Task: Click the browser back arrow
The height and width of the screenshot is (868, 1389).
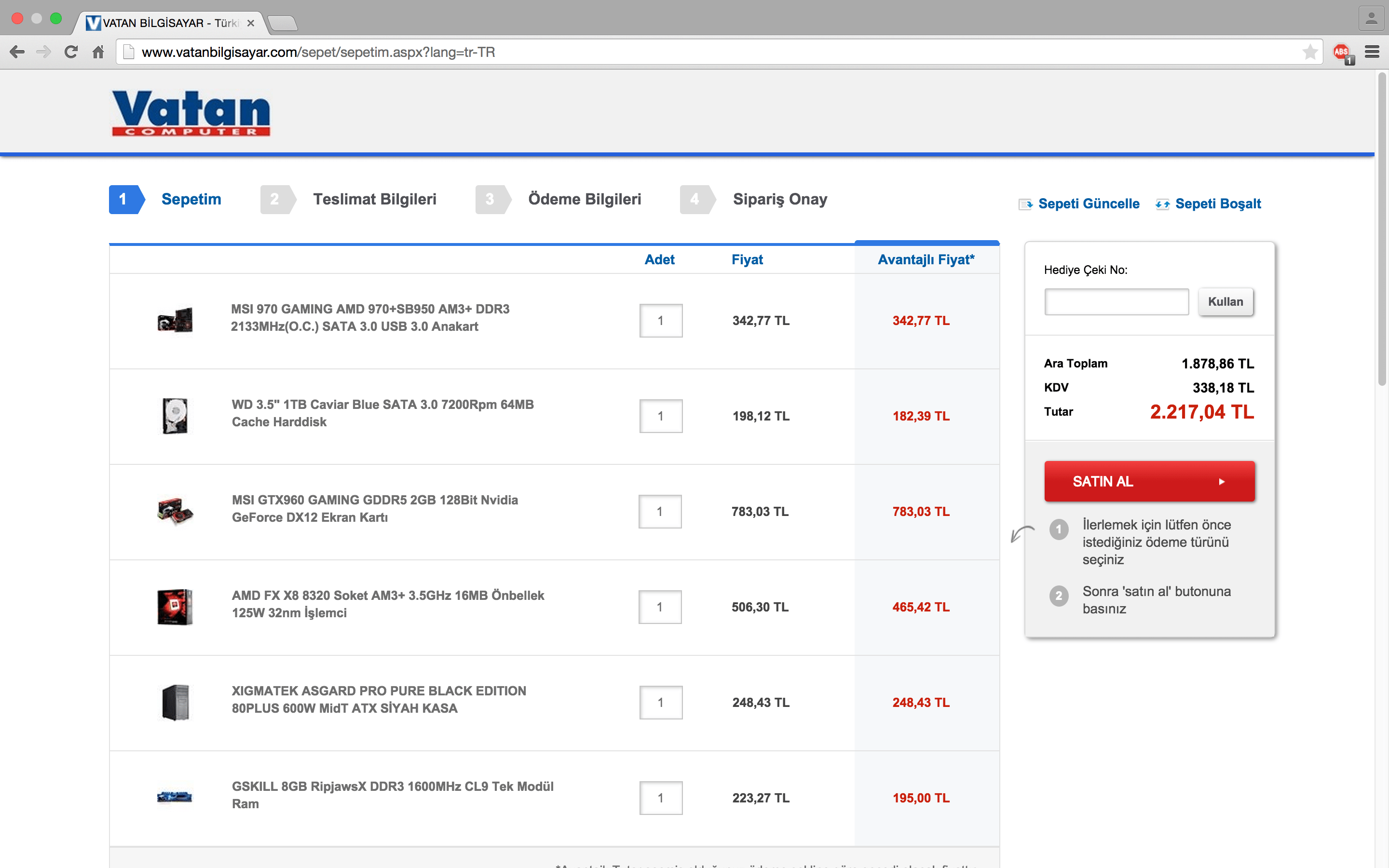Action: point(17,52)
